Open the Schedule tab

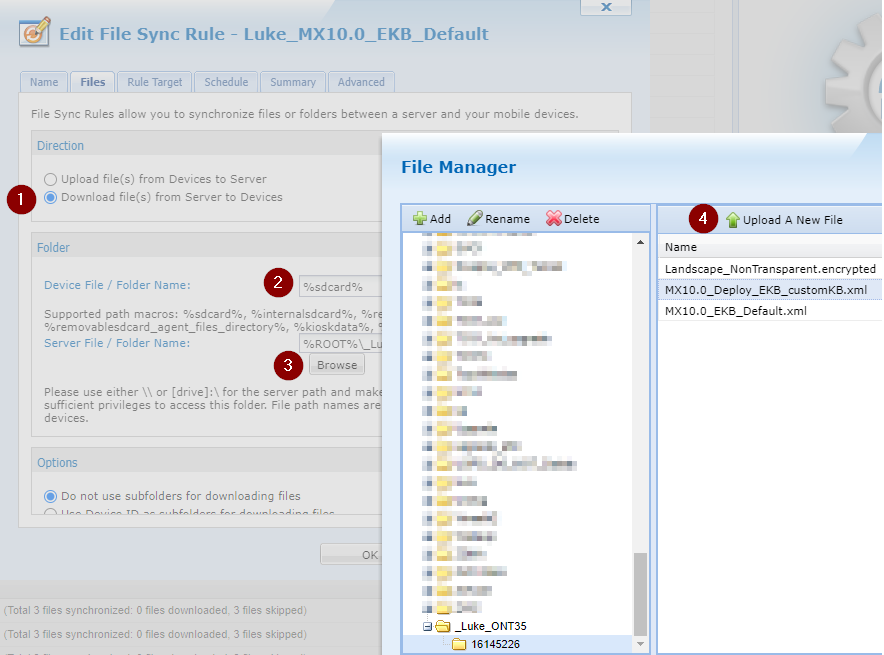225,82
